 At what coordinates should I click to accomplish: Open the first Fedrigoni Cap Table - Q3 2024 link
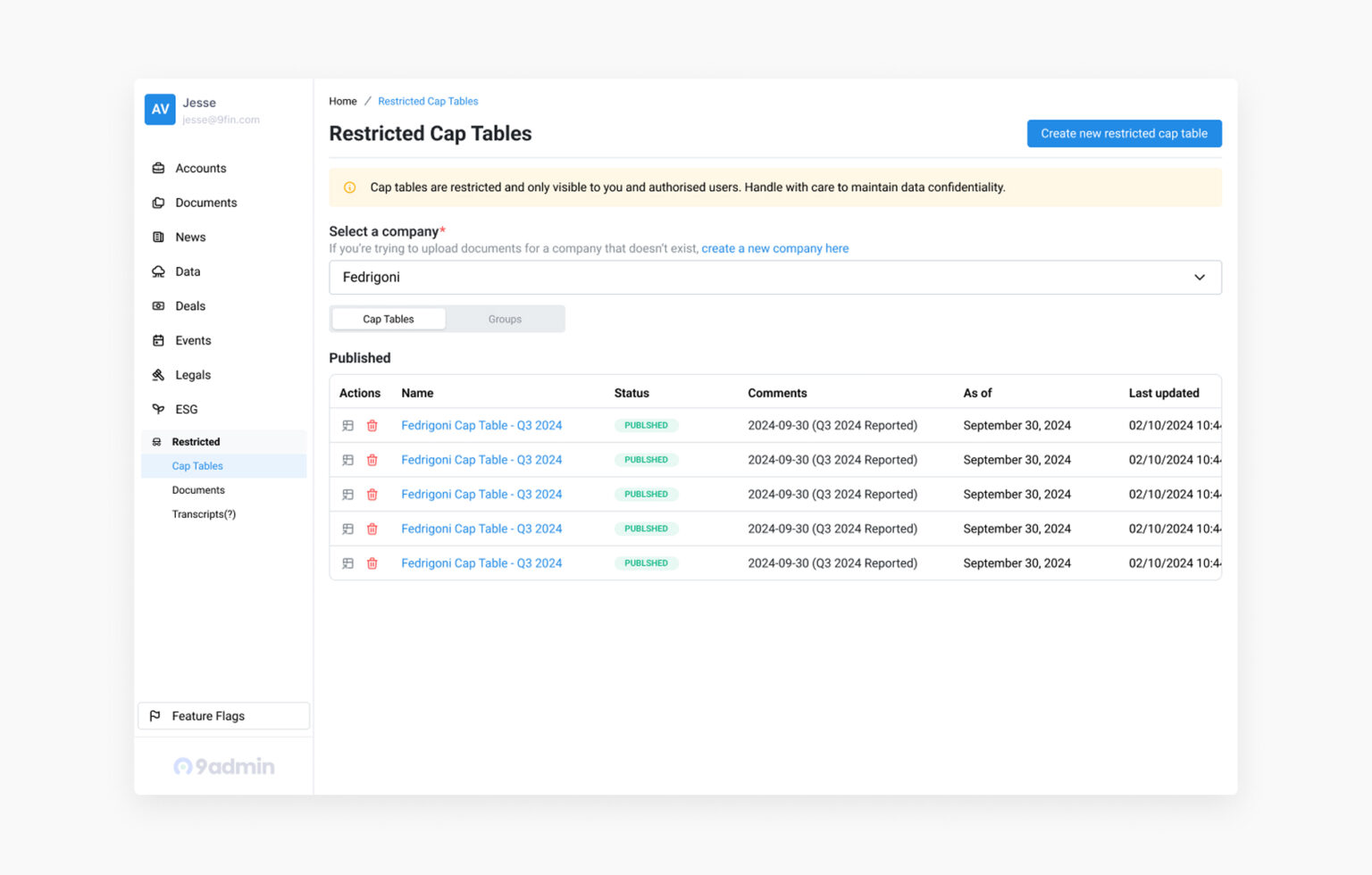[481, 426]
